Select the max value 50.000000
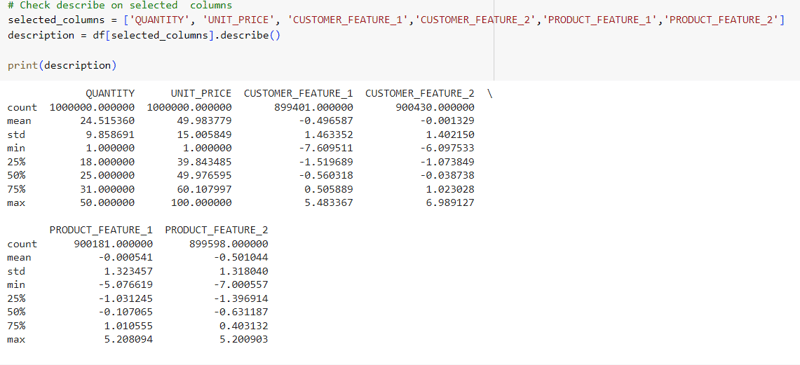This screenshot has height=365, width=800. pyautogui.click(x=107, y=203)
